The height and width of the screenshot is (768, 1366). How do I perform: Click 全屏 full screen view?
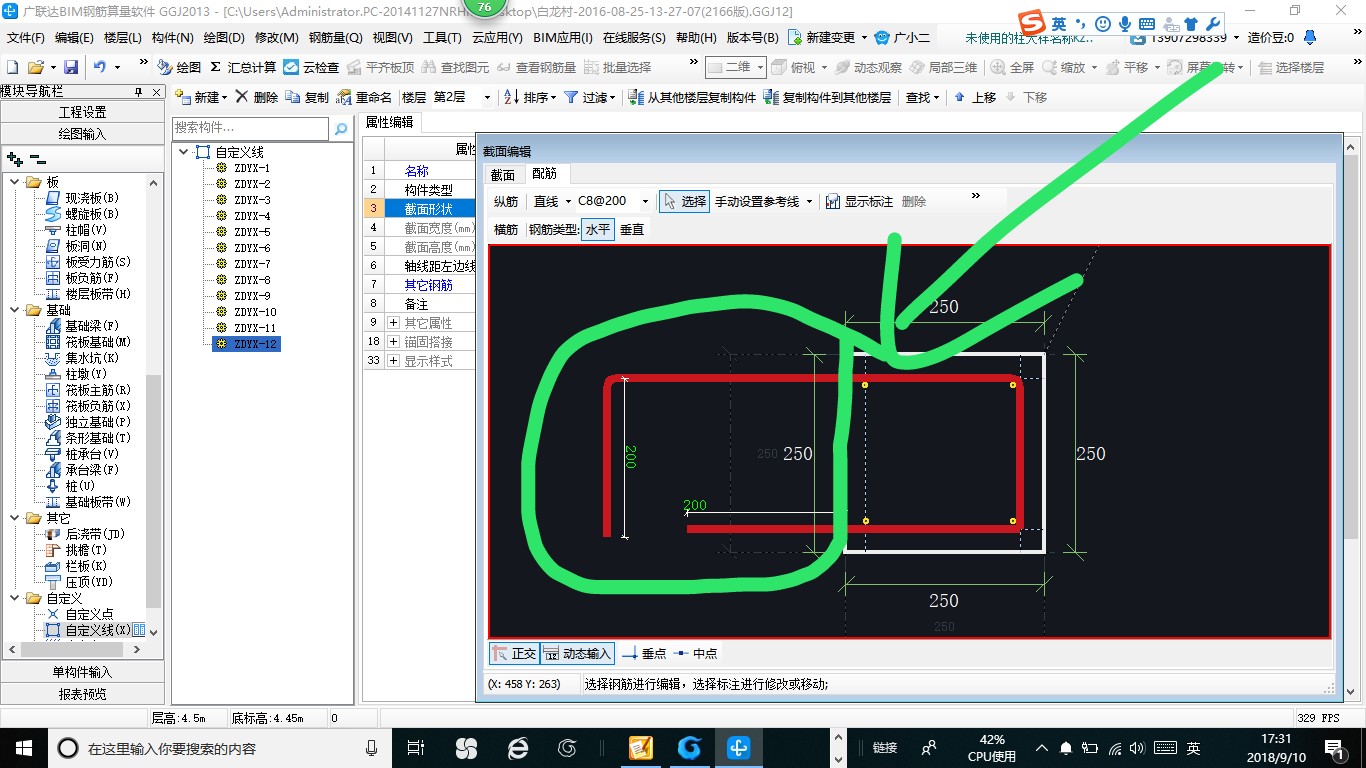click(x=1013, y=67)
